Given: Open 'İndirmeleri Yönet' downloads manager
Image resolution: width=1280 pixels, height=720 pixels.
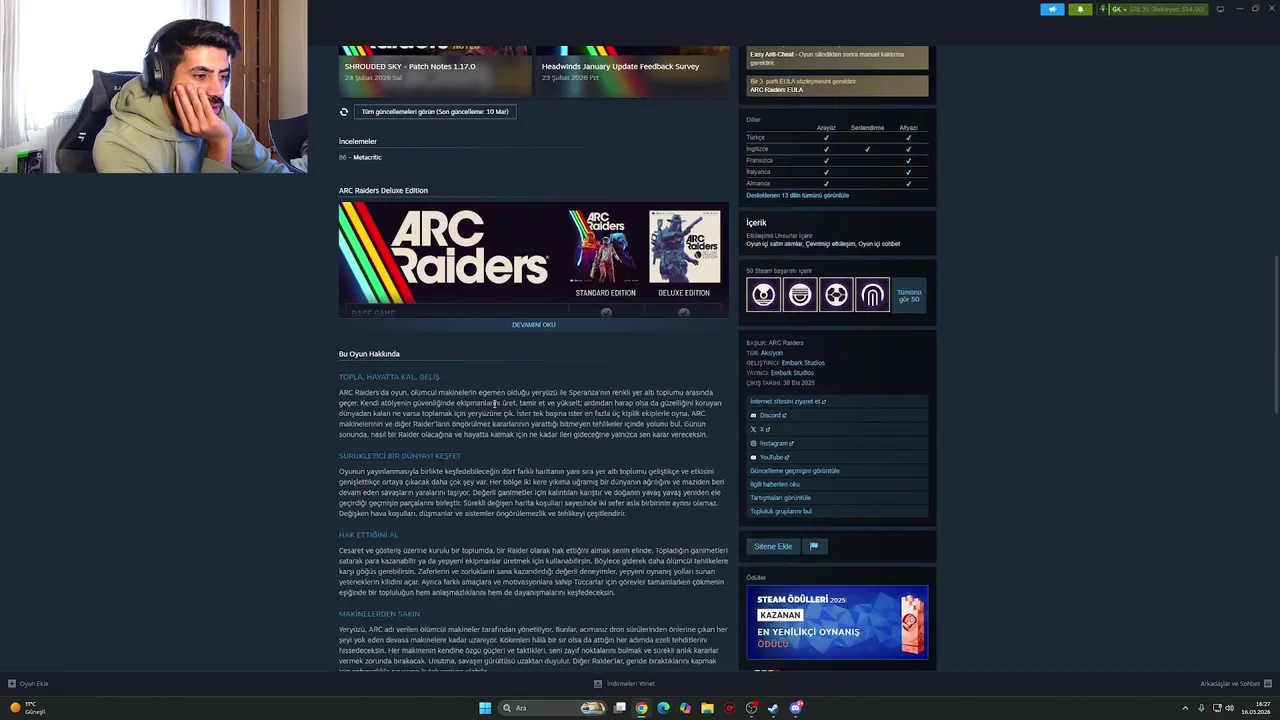Looking at the screenshot, I should pyautogui.click(x=624, y=684).
